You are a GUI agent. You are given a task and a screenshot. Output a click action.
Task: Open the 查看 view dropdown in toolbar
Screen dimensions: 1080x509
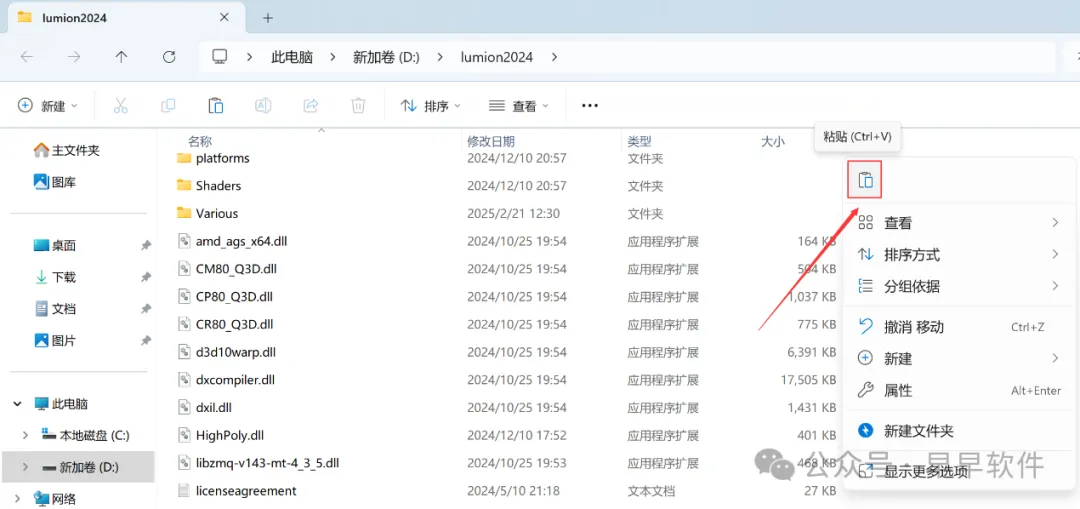[519, 105]
